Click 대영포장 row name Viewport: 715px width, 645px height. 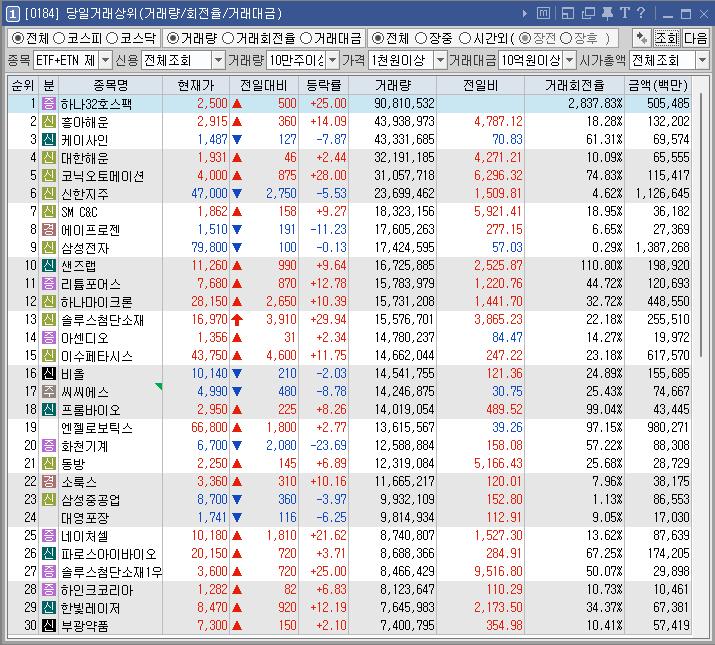pos(85,518)
